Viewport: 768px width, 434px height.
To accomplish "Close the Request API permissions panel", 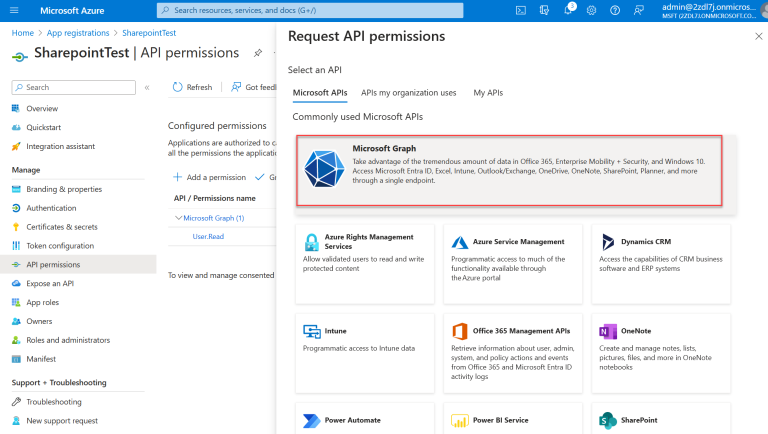I will coord(757,36).
